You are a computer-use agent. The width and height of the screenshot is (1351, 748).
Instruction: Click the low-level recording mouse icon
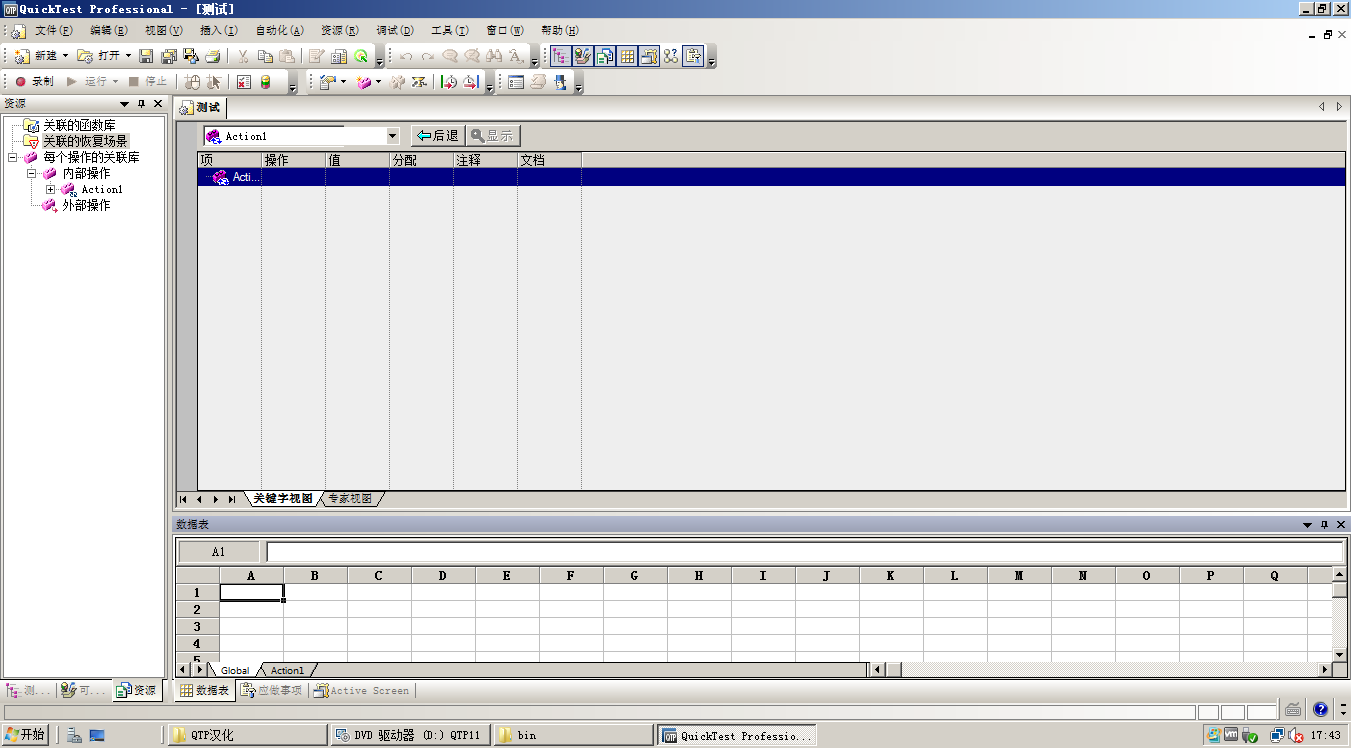point(192,82)
